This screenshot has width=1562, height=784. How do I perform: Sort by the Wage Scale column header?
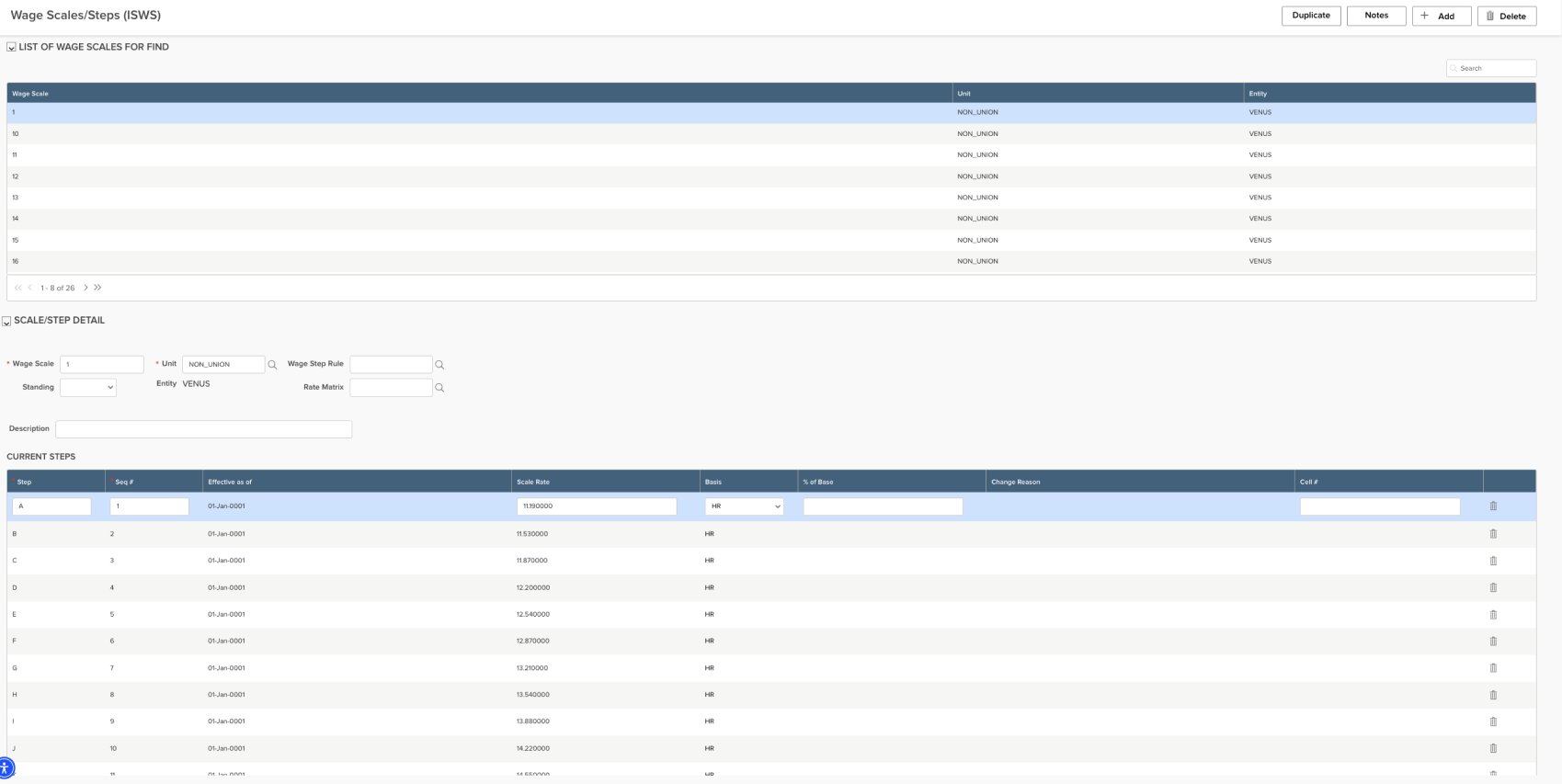(30, 94)
